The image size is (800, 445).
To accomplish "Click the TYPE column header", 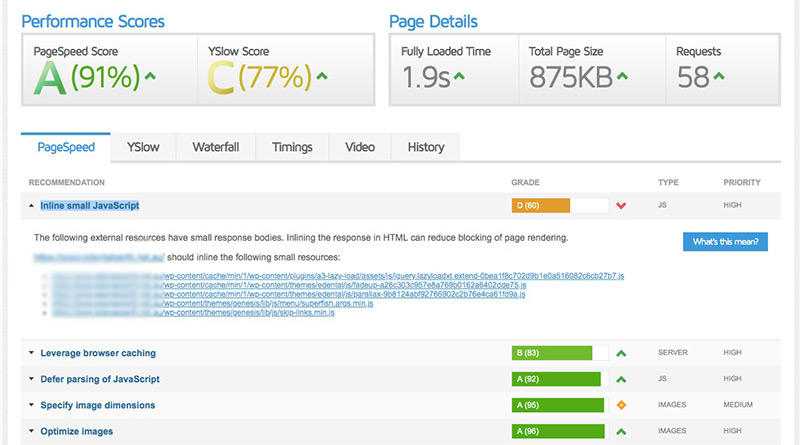I will [x=668, y=182].
